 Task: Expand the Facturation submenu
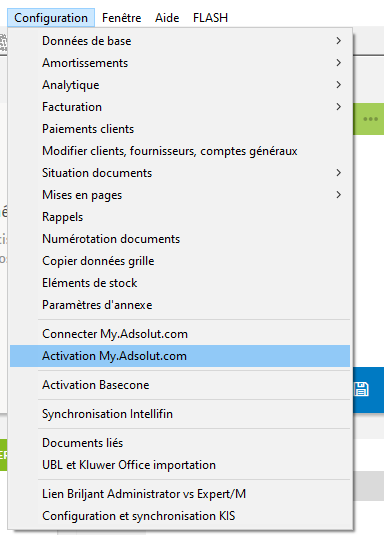(180, 107)
